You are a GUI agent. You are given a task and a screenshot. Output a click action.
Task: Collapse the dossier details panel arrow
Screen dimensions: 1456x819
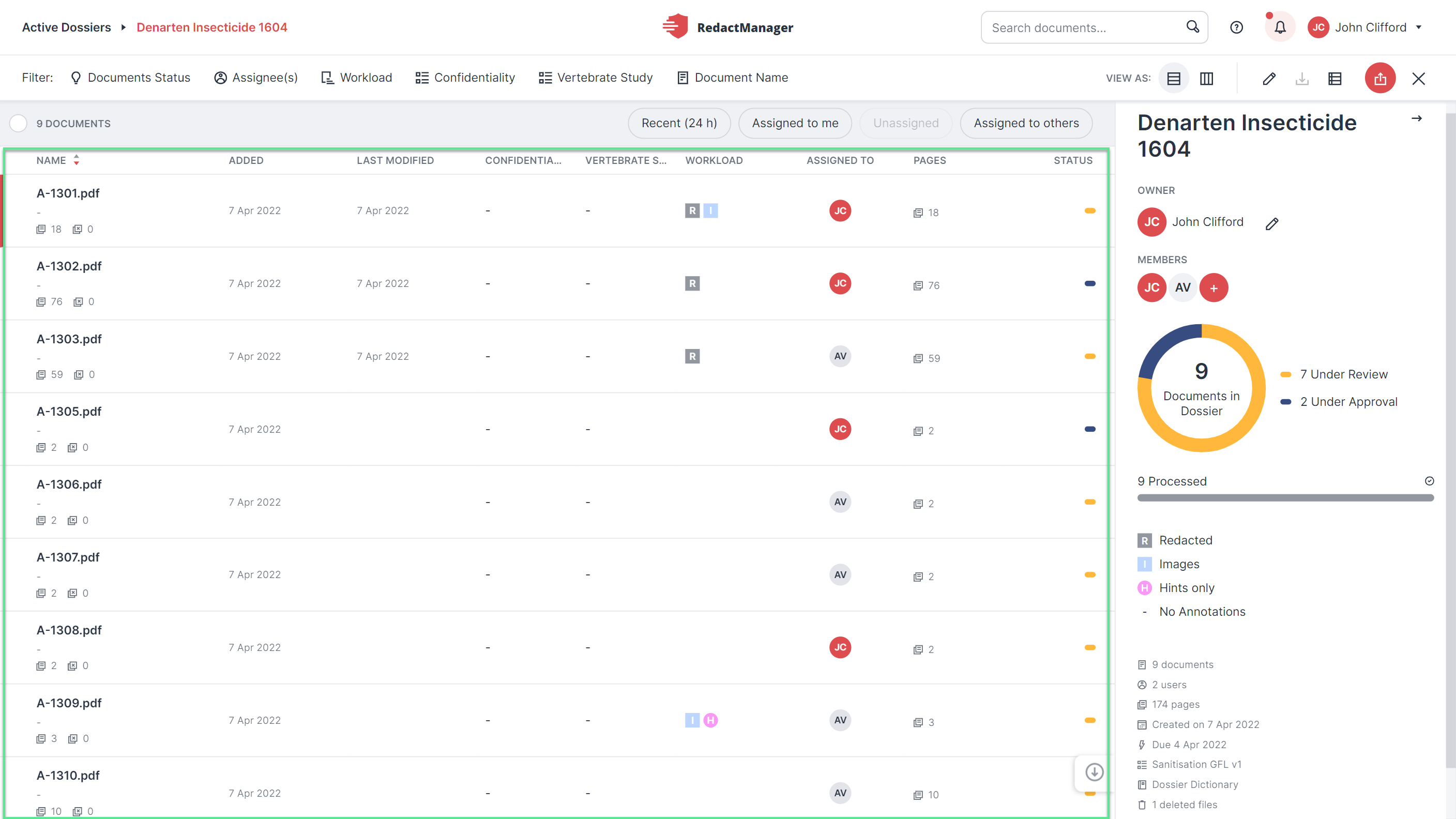click(1416, 119)
